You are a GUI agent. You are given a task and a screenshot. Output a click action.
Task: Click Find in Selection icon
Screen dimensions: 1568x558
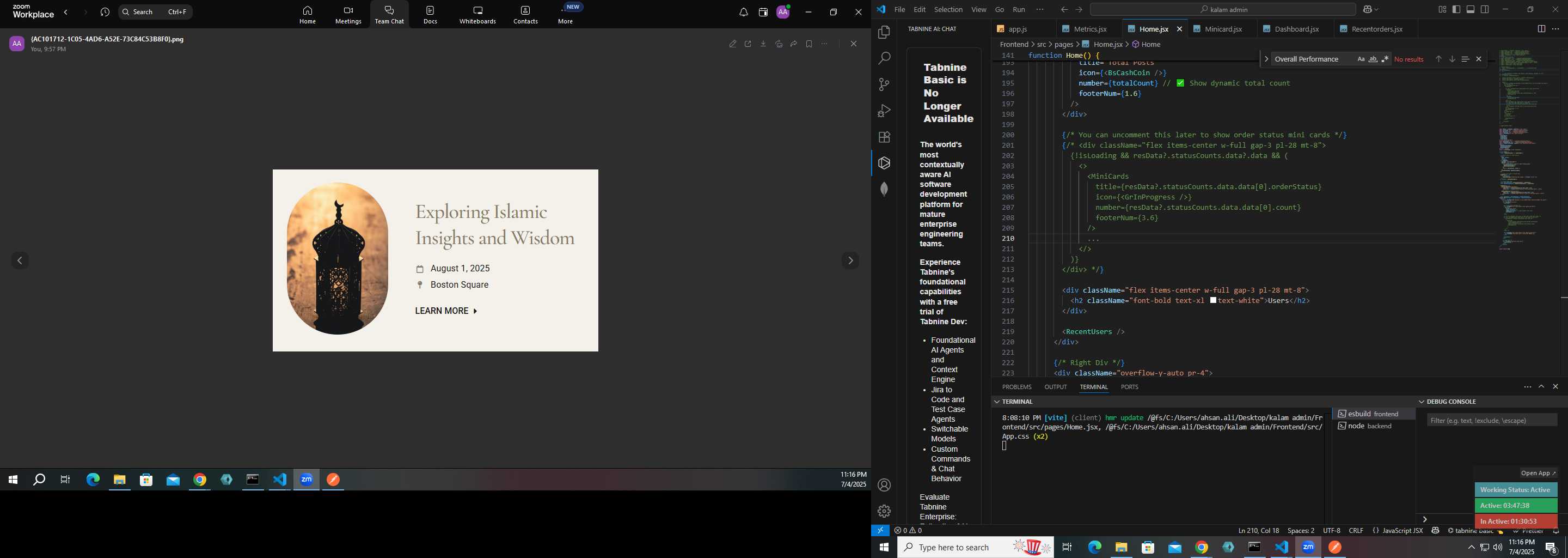[x=1465, y=59]
